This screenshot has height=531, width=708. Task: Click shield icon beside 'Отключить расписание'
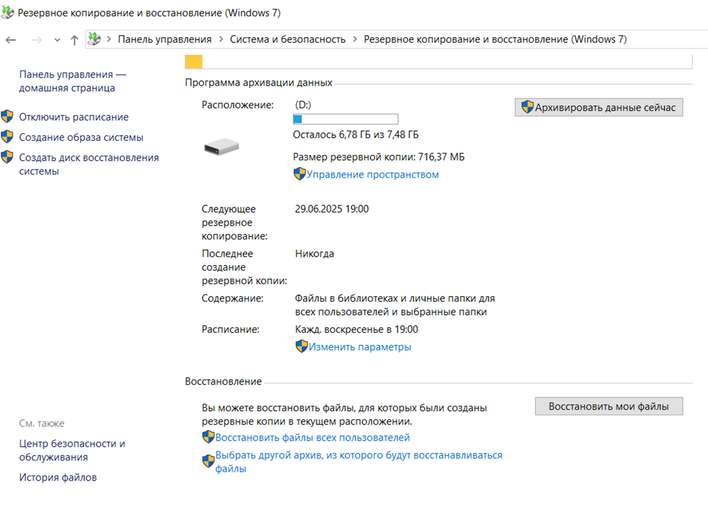[7, 116]
